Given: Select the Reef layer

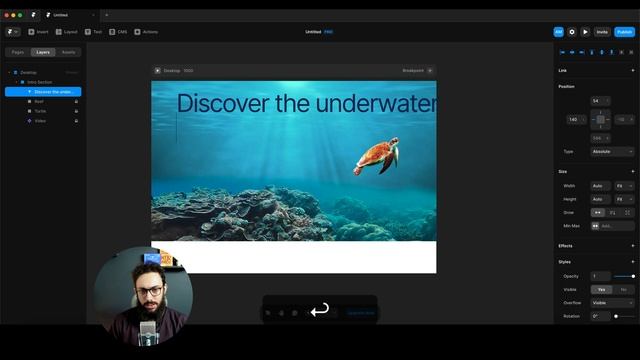Looking at the screenshot, I should (x=43, y=101).
